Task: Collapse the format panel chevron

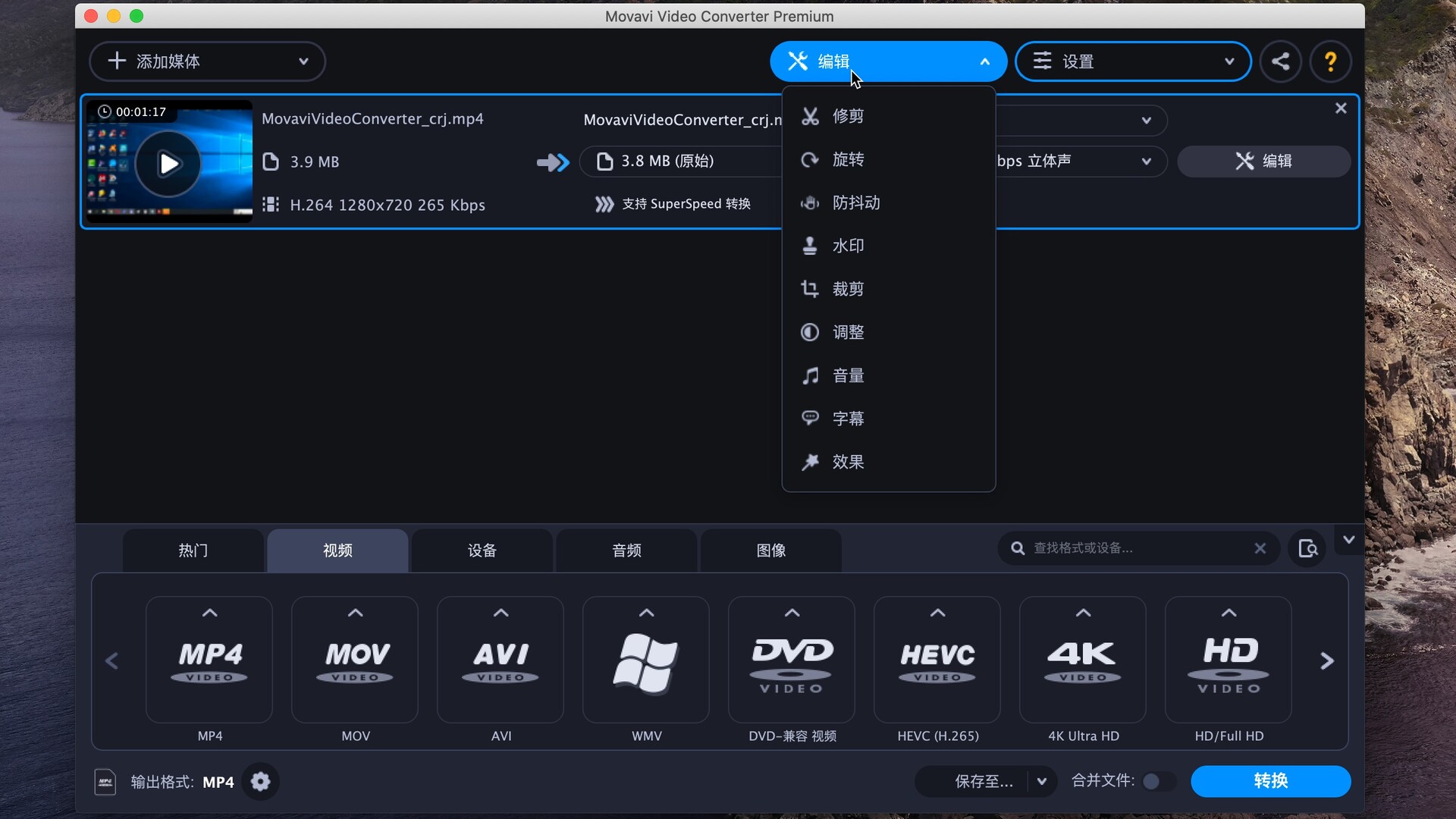Action: 1348,540
